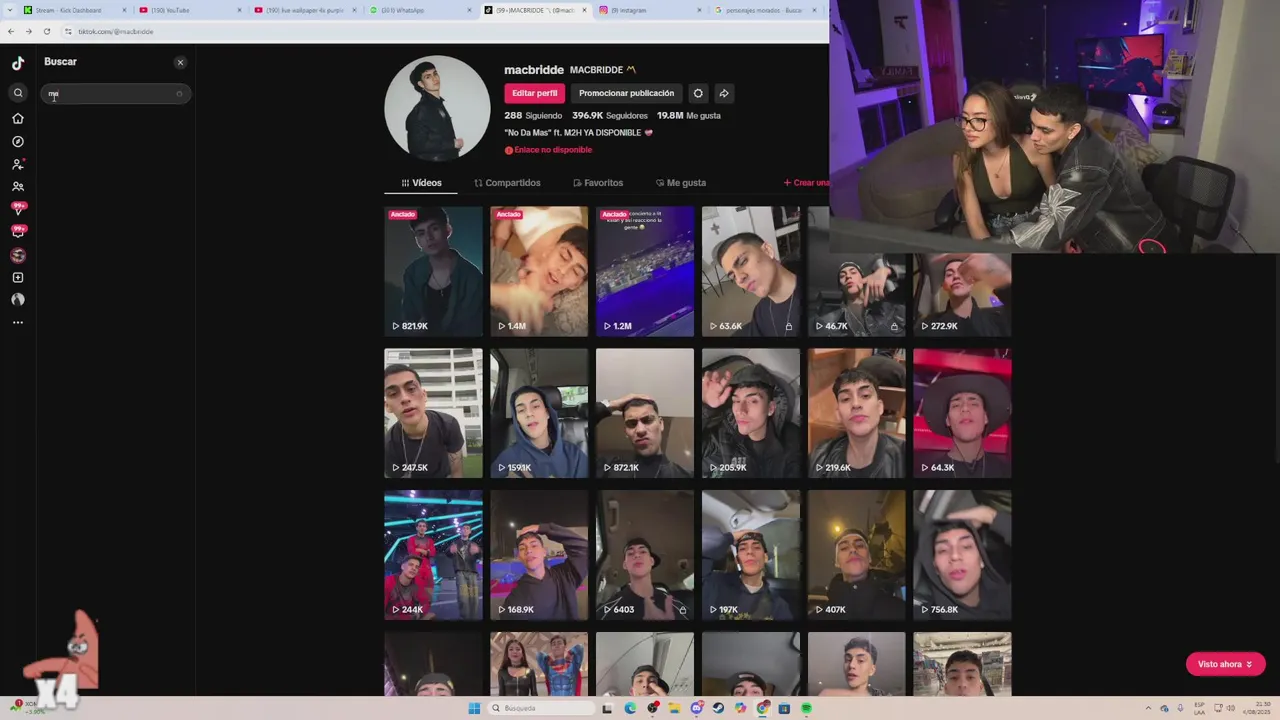The width and height of the screenshot is (1280, 720).
Task: Click Editar perfil button
Action: tap(534, 93)
